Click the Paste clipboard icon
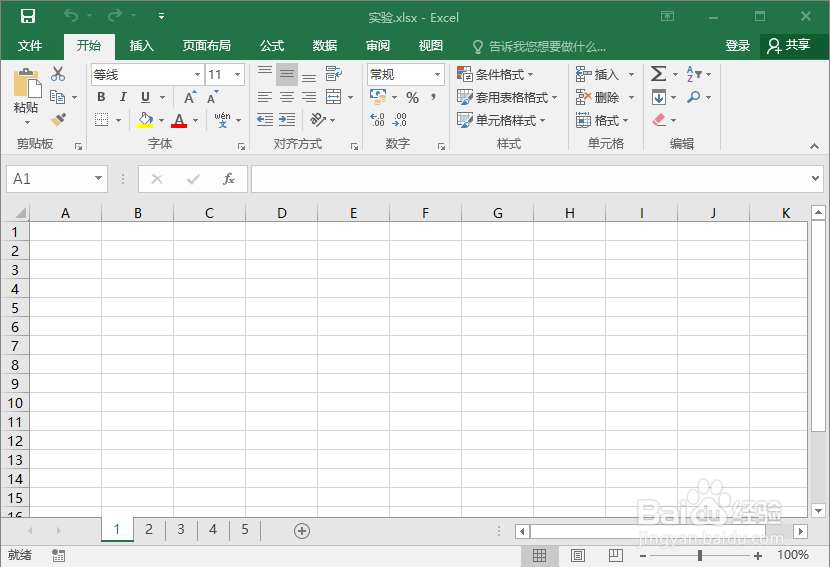This screenshot has height=567, width=830. tap(28, 84)
